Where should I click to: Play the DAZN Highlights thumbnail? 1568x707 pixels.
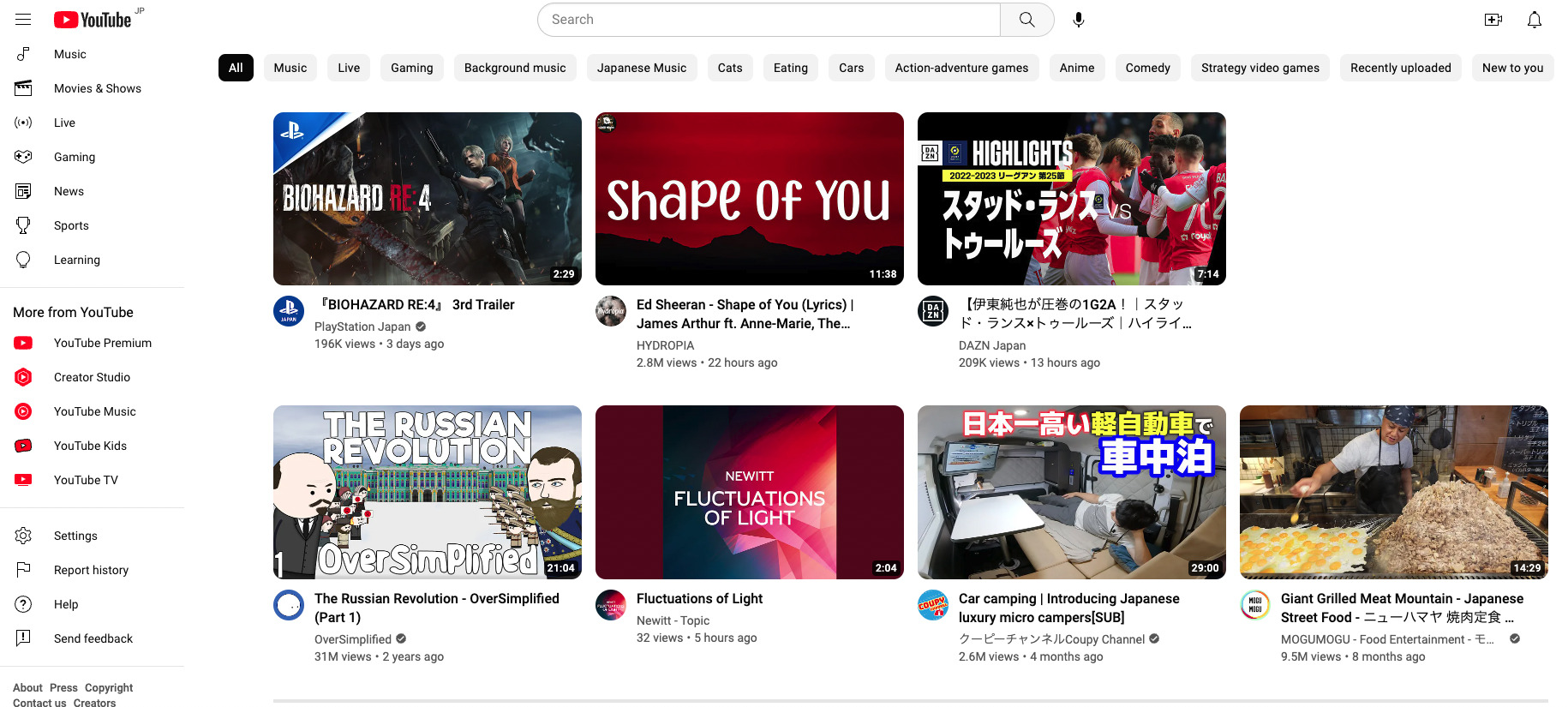click(1072, 199)
